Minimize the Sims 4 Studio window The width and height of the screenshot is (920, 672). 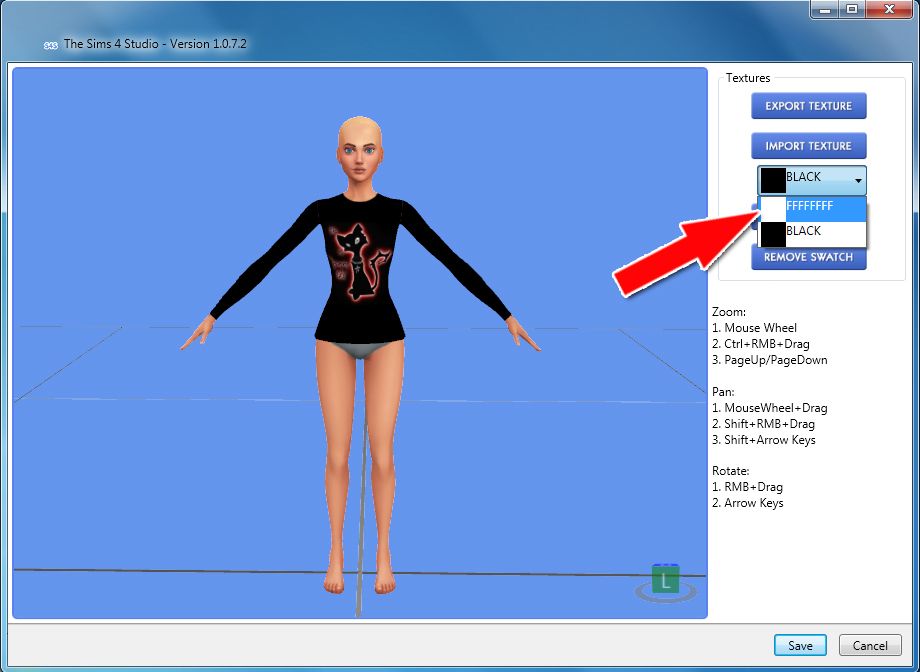click(825, 9)
